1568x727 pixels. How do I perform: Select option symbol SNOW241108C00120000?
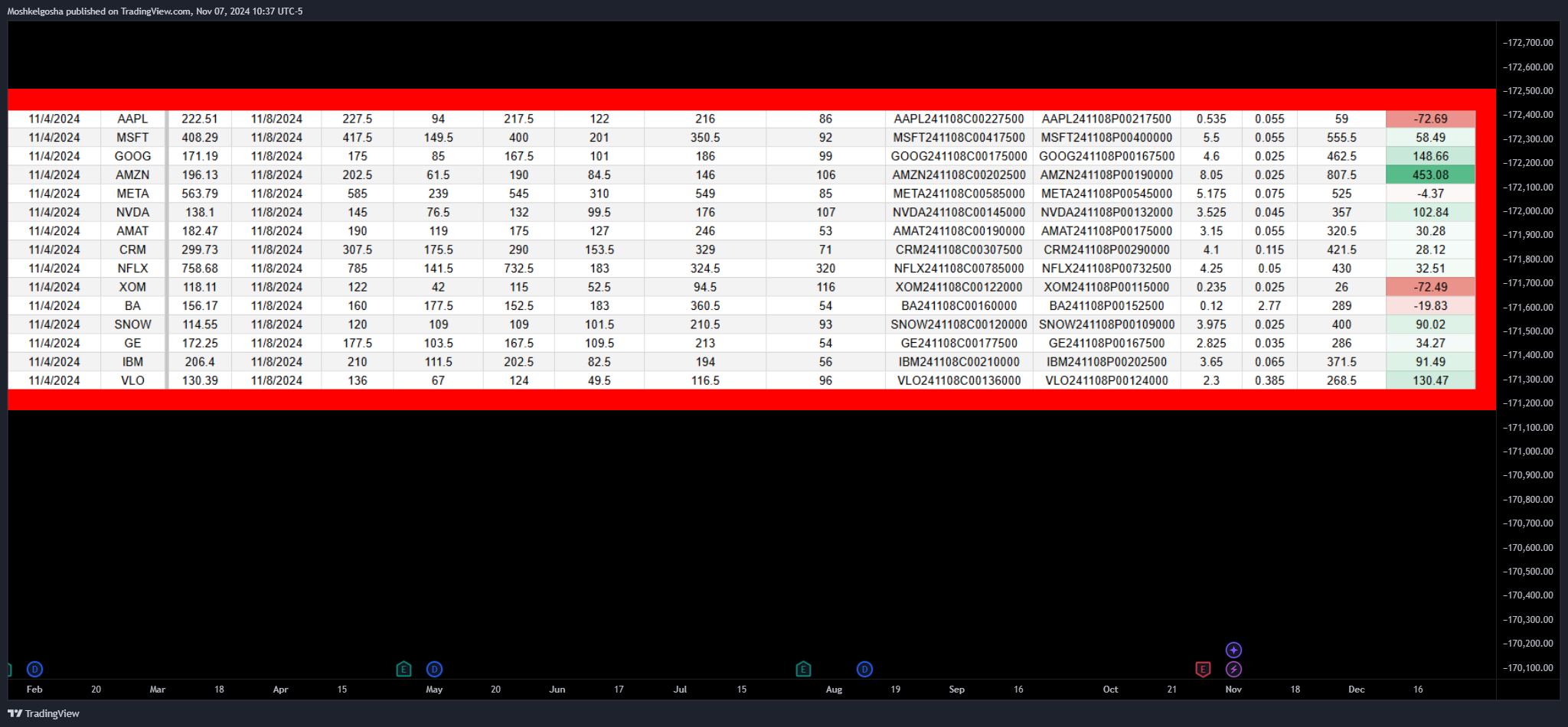[959, 324]
